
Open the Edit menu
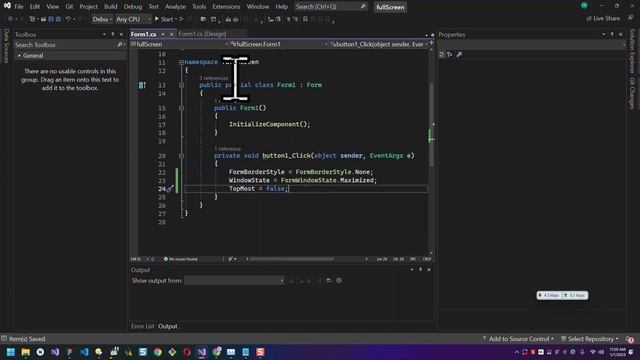pyautogui.click(x=35, y=7)
